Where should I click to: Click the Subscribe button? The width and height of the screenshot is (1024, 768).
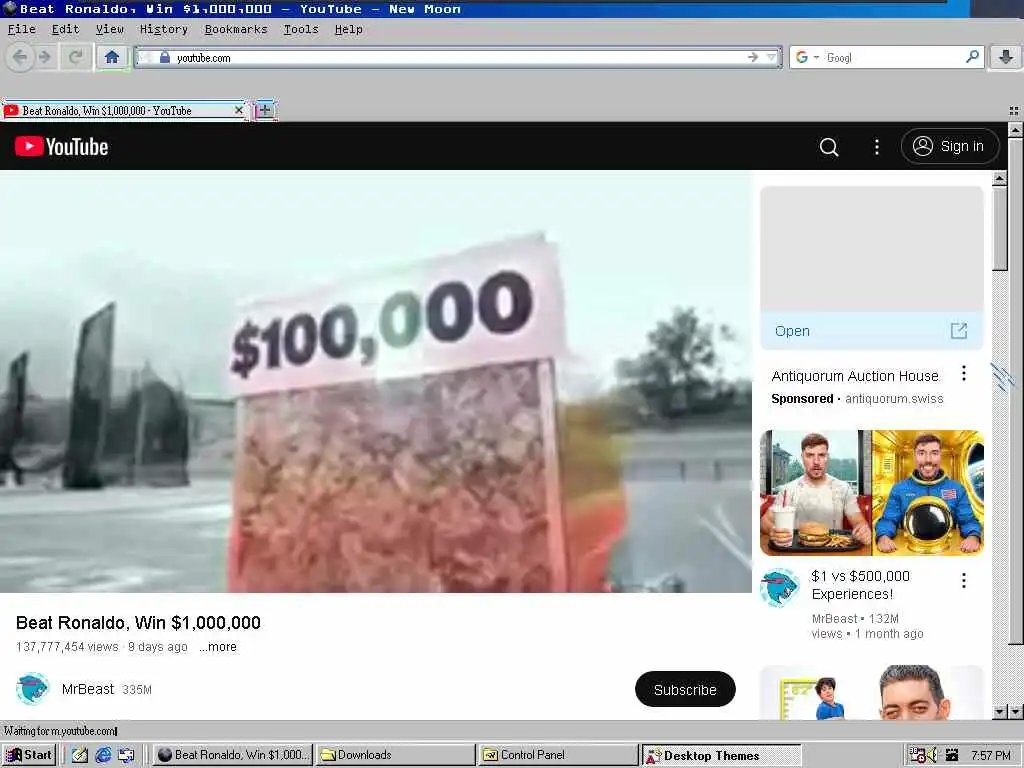[x=685, y=690]
